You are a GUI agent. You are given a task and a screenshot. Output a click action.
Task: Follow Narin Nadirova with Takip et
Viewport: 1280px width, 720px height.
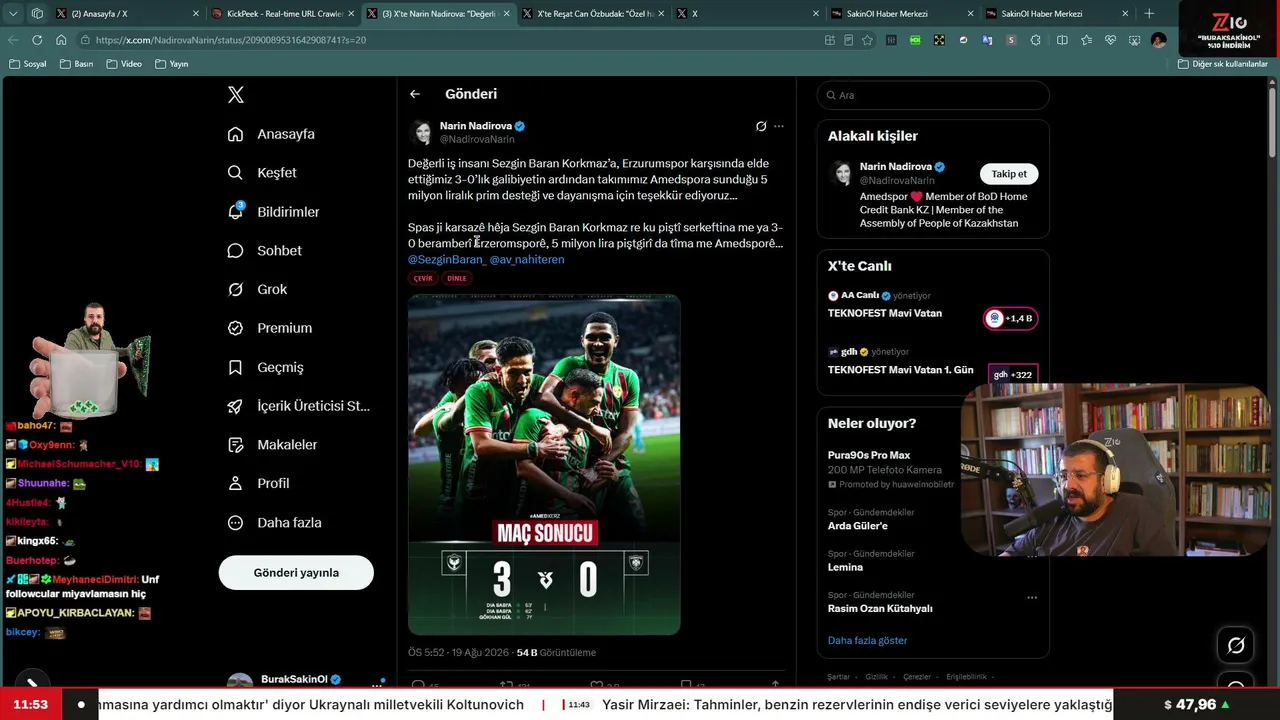click(1009, 174)
